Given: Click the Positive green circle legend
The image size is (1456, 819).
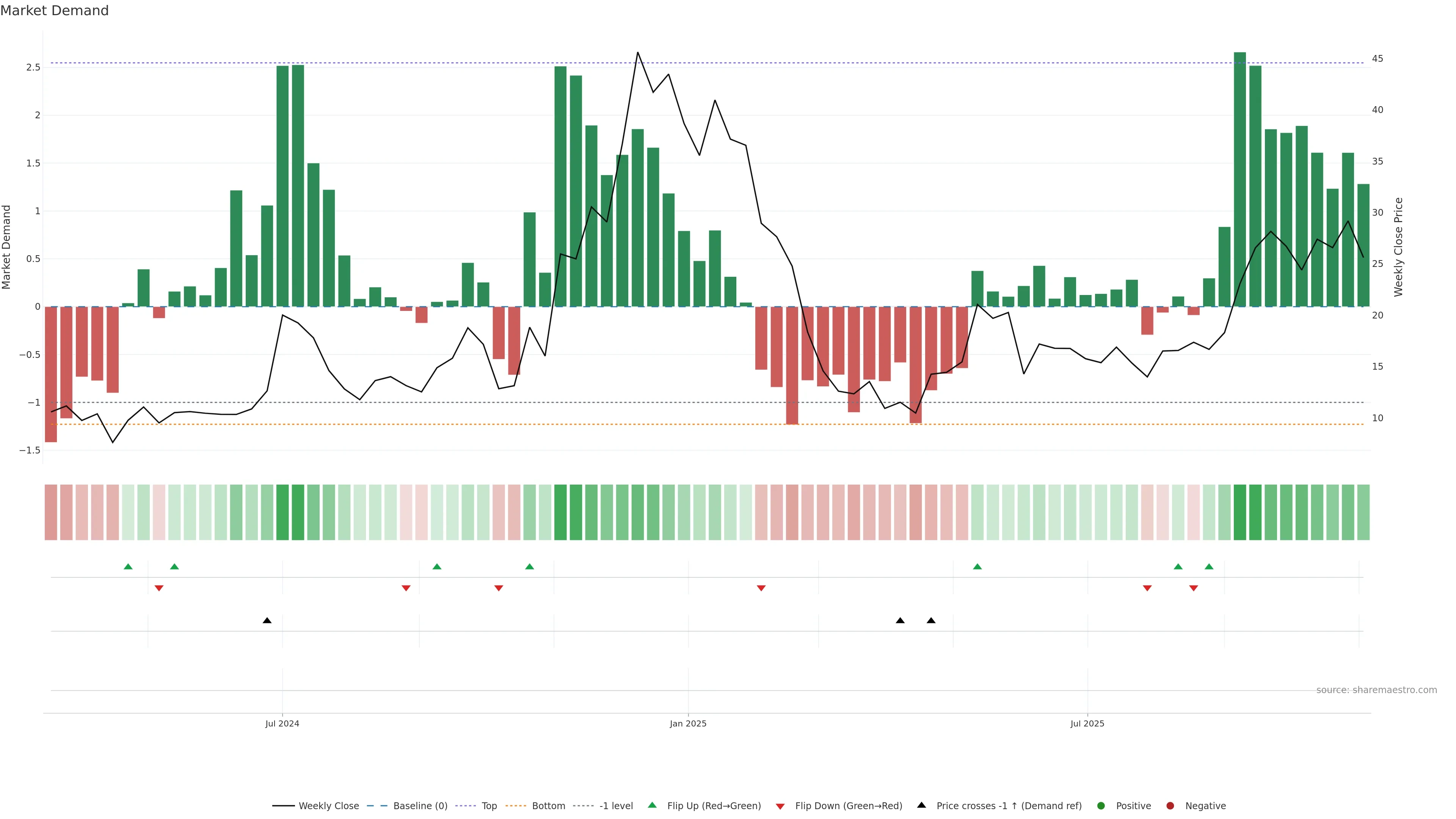Looking at the screenshot, I should [x=1101, y=806].
